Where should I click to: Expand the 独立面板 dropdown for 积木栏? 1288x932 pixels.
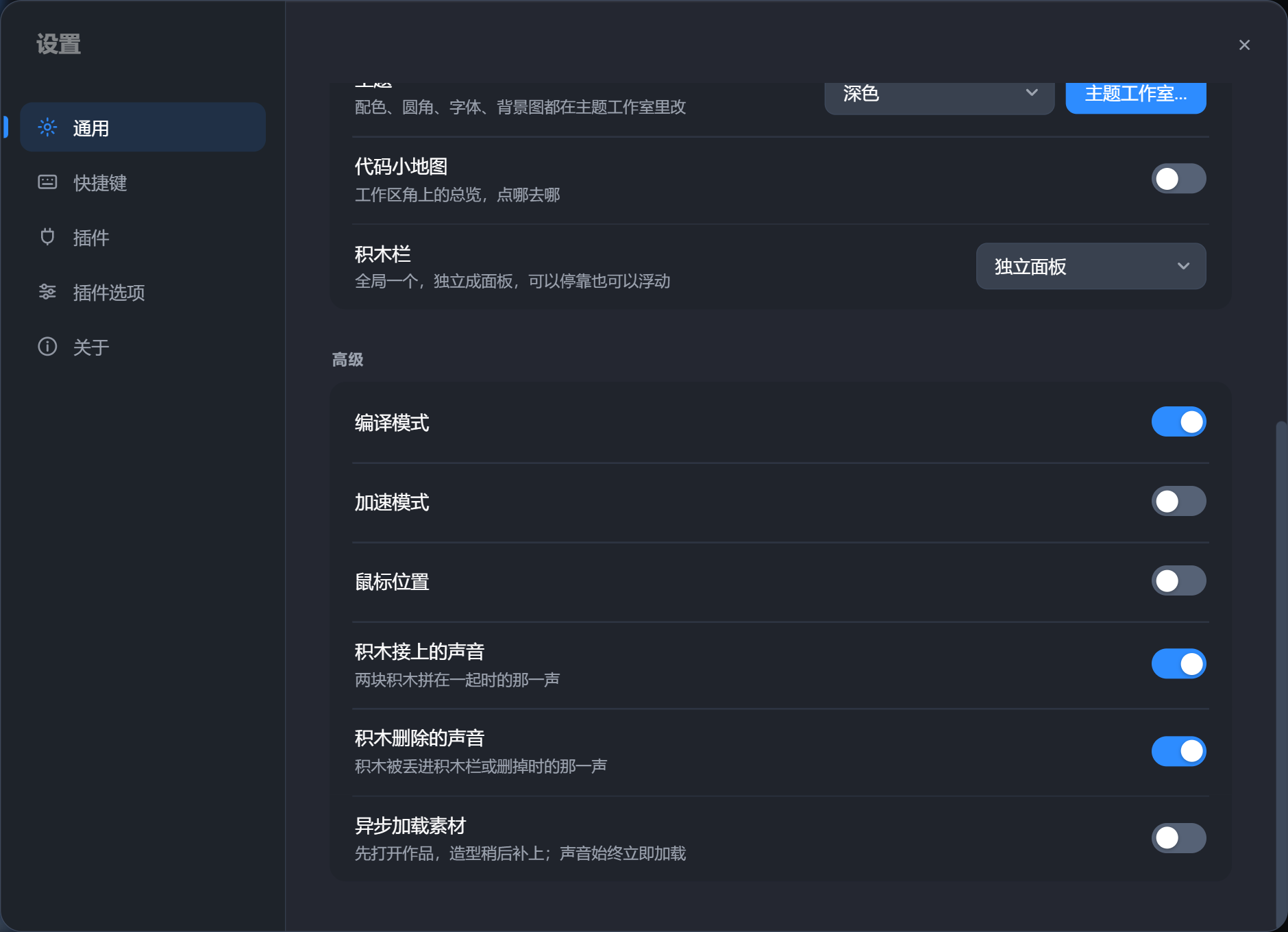click(1091, 266)
